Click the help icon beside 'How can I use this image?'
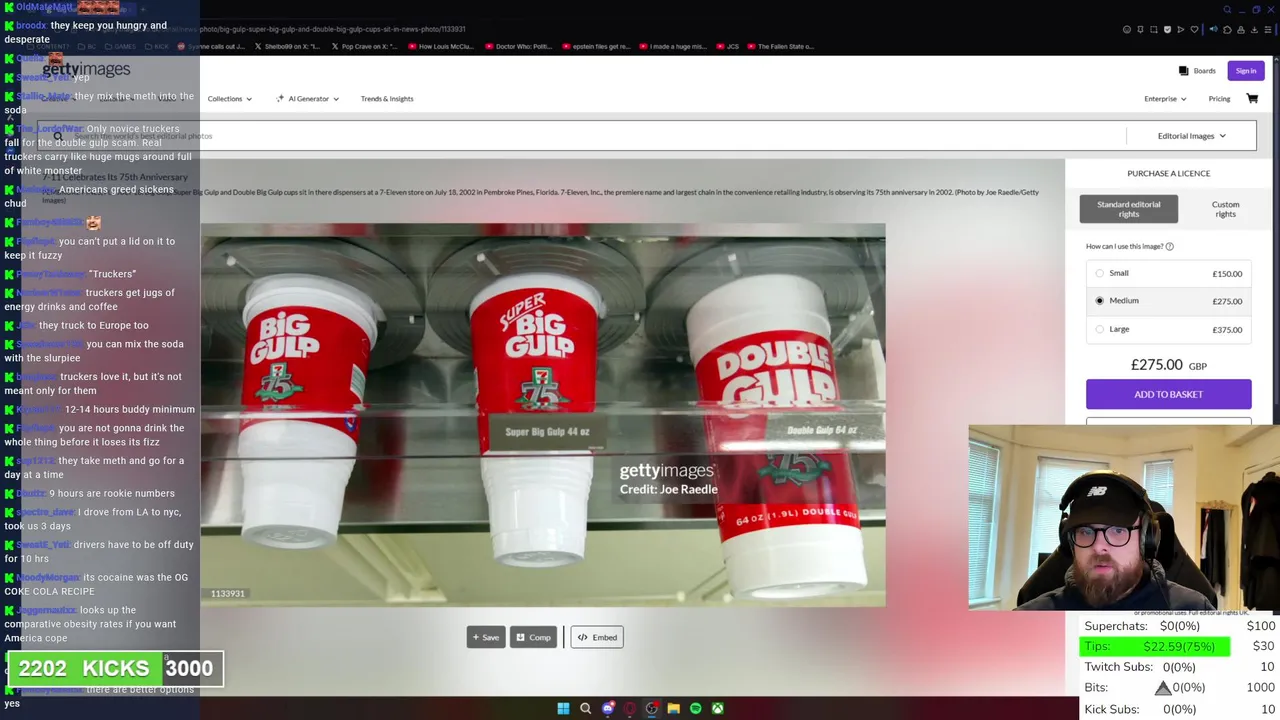1280x720 pixels. click(1169, 246)
